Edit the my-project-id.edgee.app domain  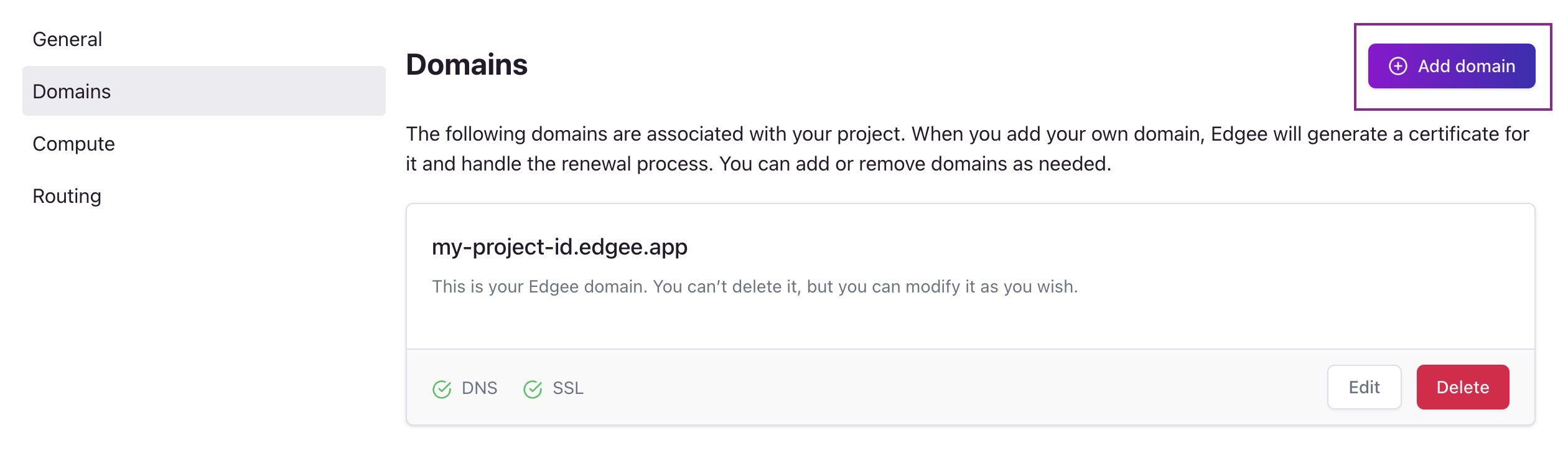tap(1363, 387)
